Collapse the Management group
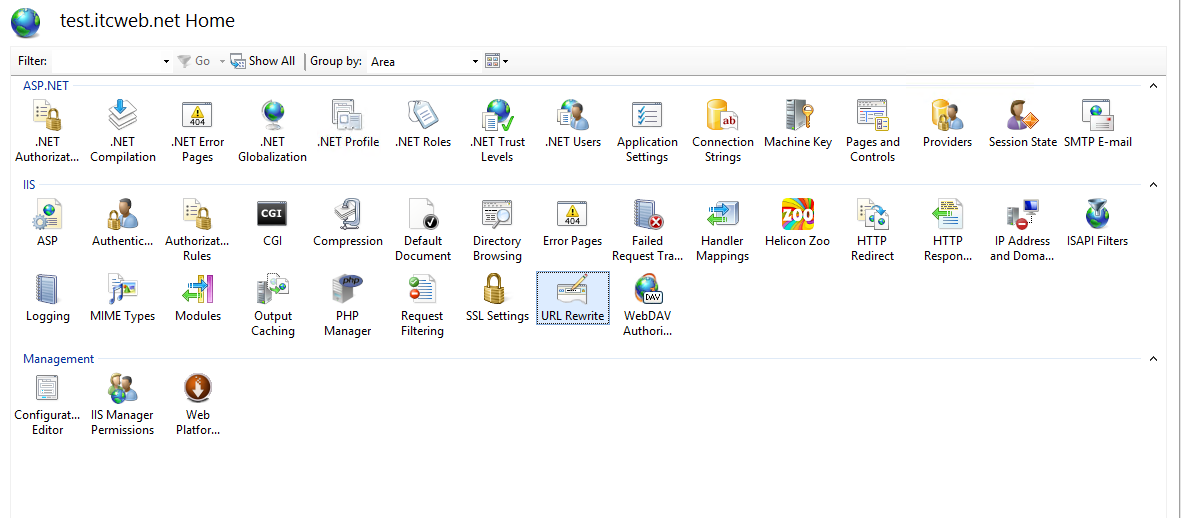The width and height of the screenshot is (1181, 518). [x=1152, y=359]
